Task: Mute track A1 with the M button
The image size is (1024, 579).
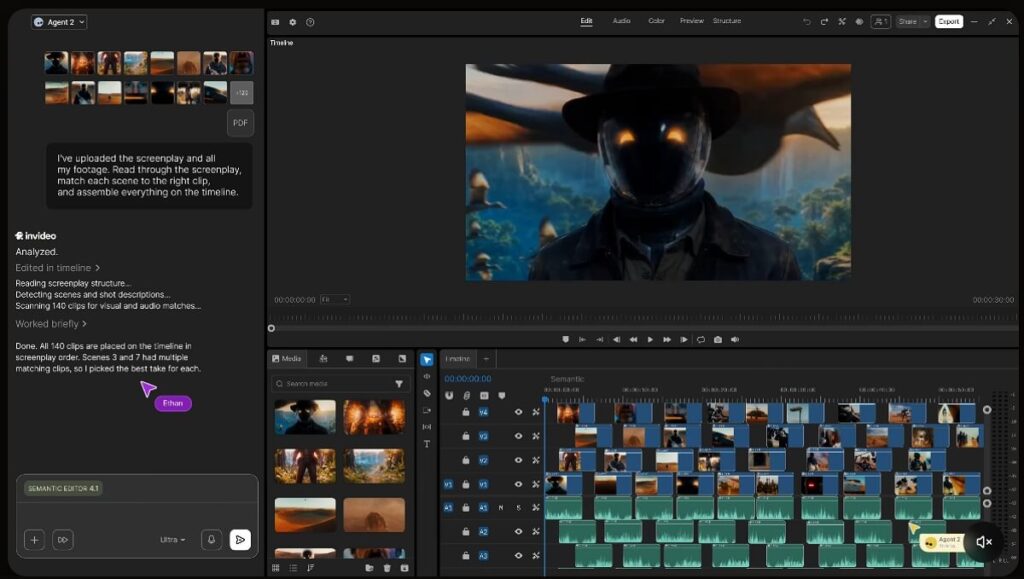Action: 501,507
